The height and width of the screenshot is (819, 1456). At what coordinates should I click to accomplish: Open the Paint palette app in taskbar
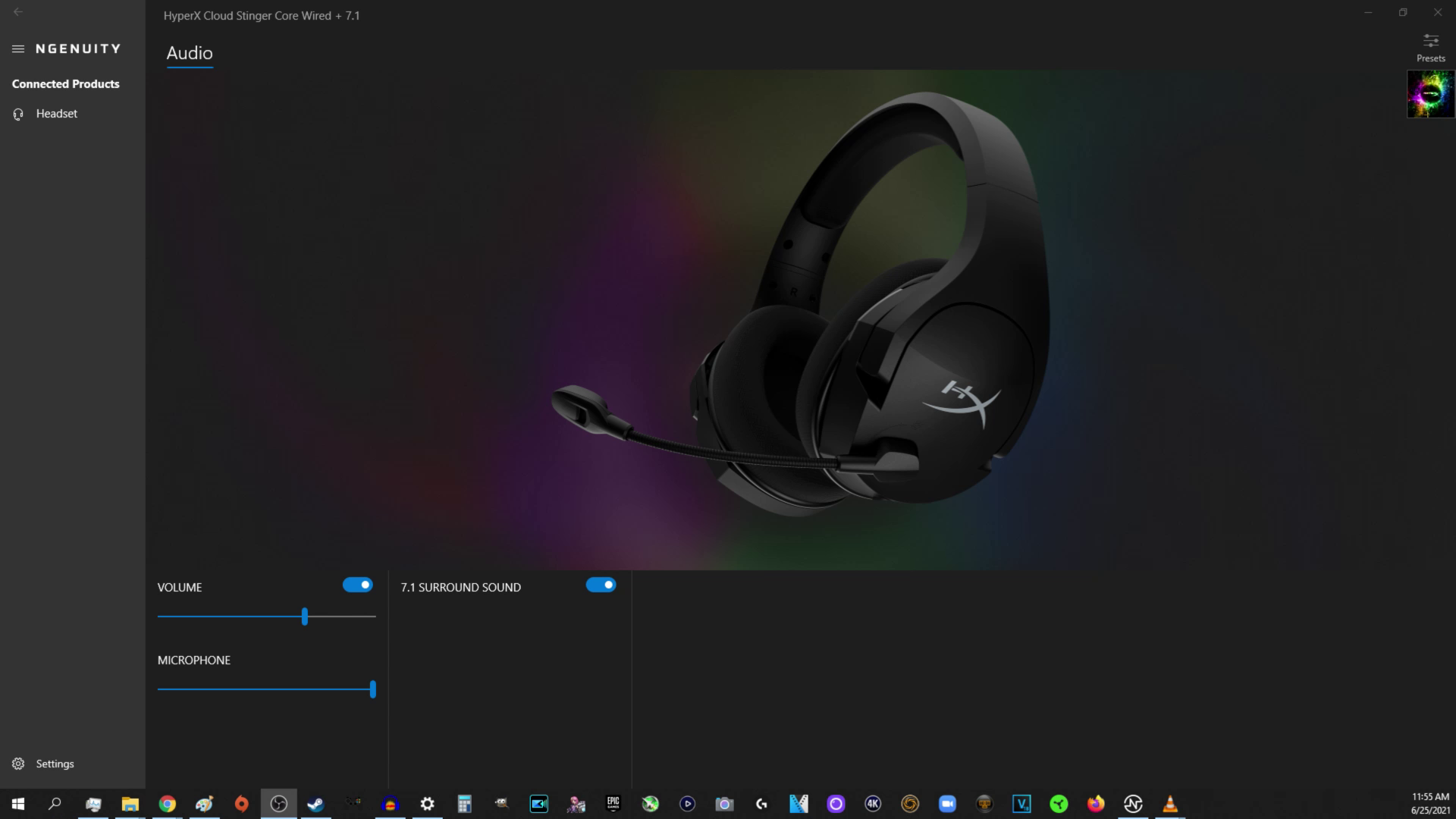click(x=205, y=804)
